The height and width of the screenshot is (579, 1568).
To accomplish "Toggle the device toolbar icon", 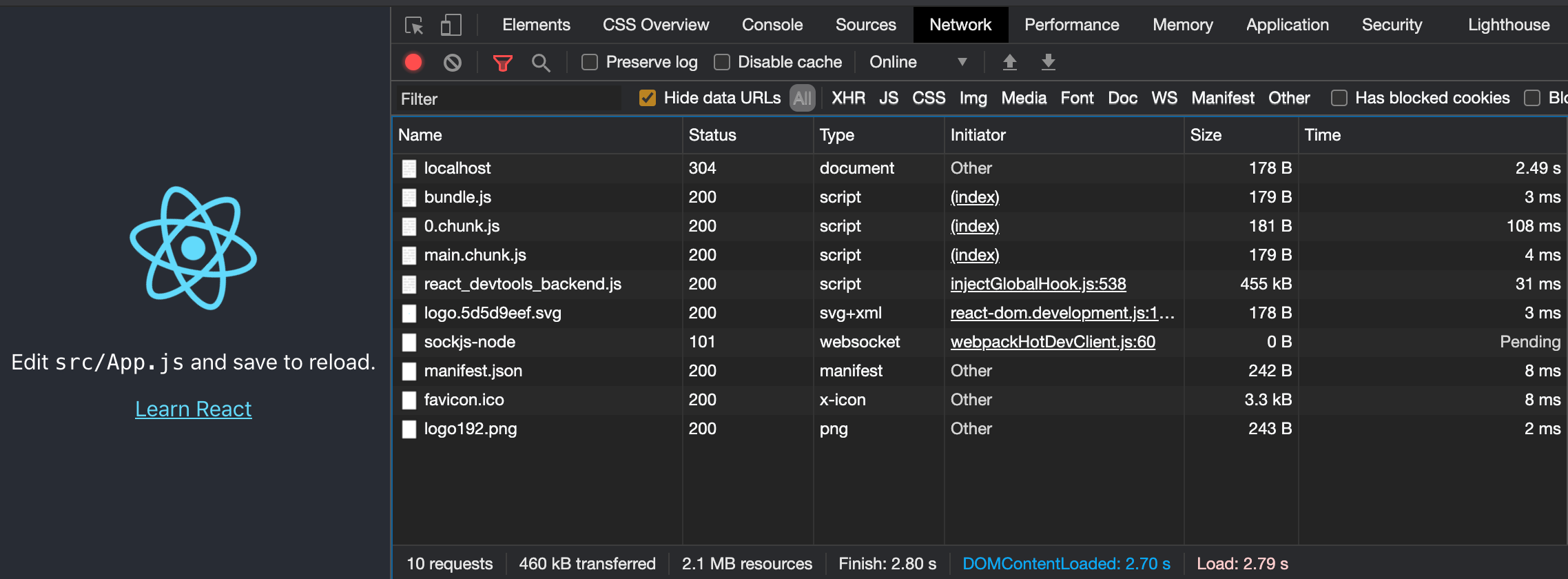I will [451, 26].
